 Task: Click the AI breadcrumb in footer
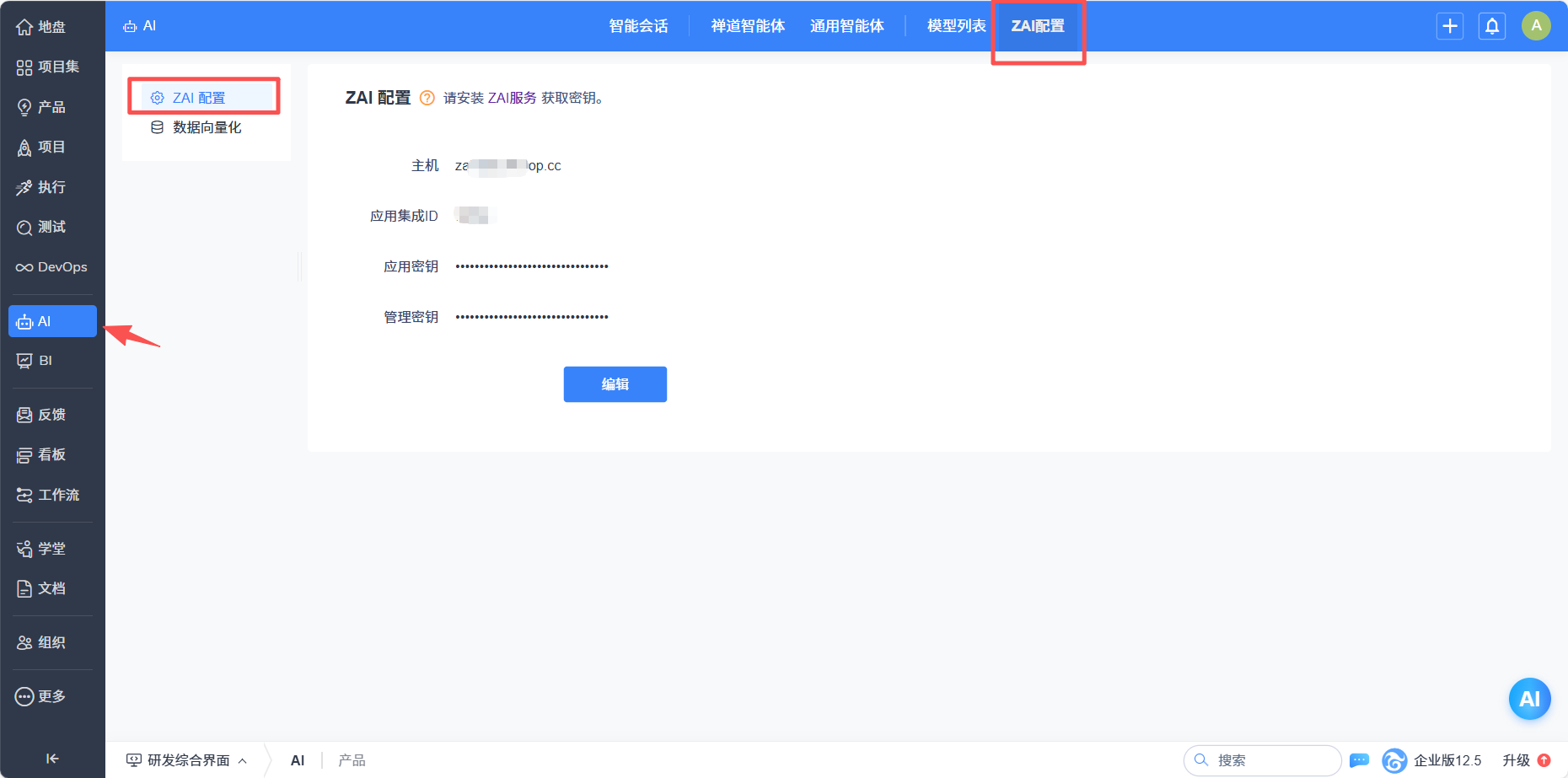[x=298, y=760]
